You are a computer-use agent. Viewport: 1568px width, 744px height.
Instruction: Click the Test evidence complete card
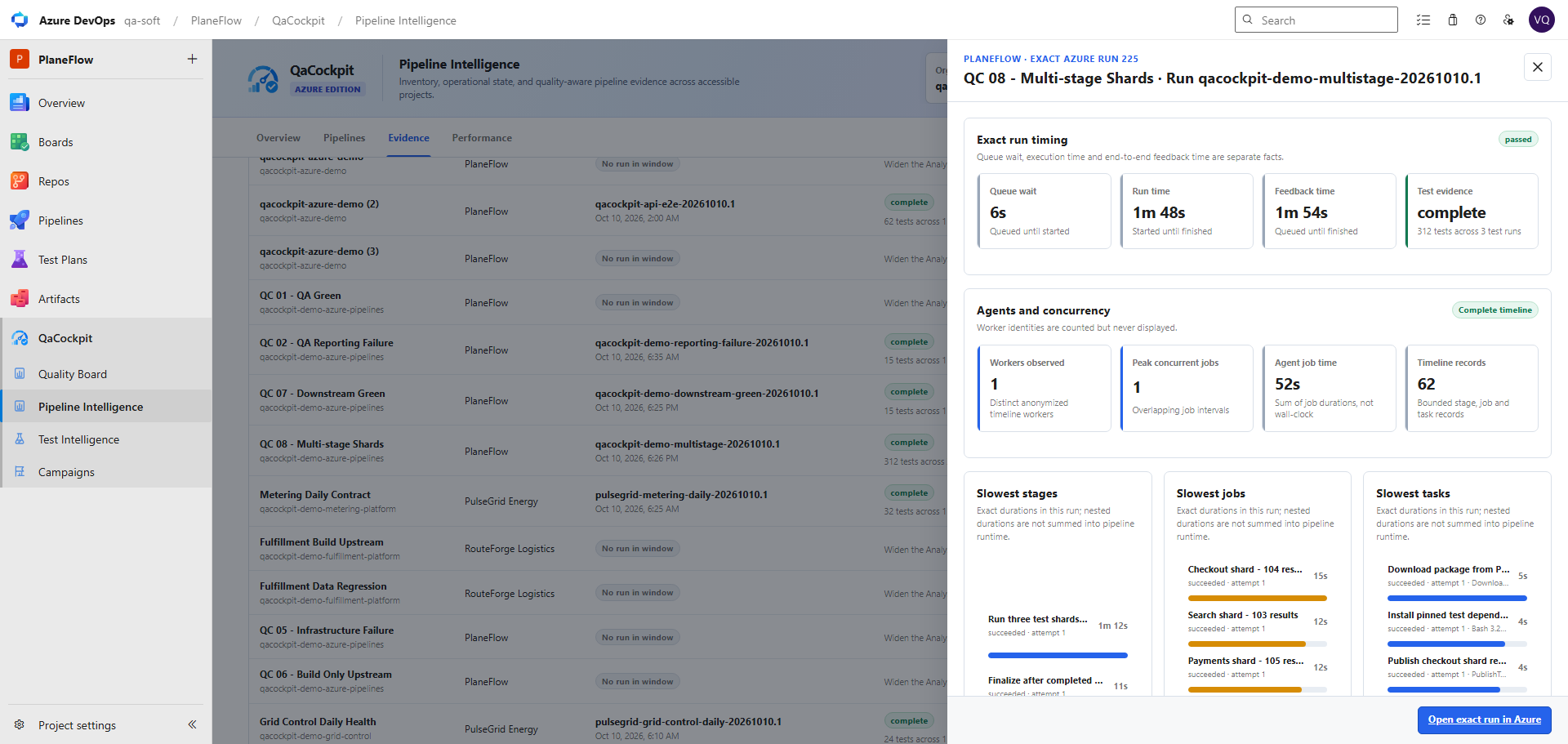1472,211
